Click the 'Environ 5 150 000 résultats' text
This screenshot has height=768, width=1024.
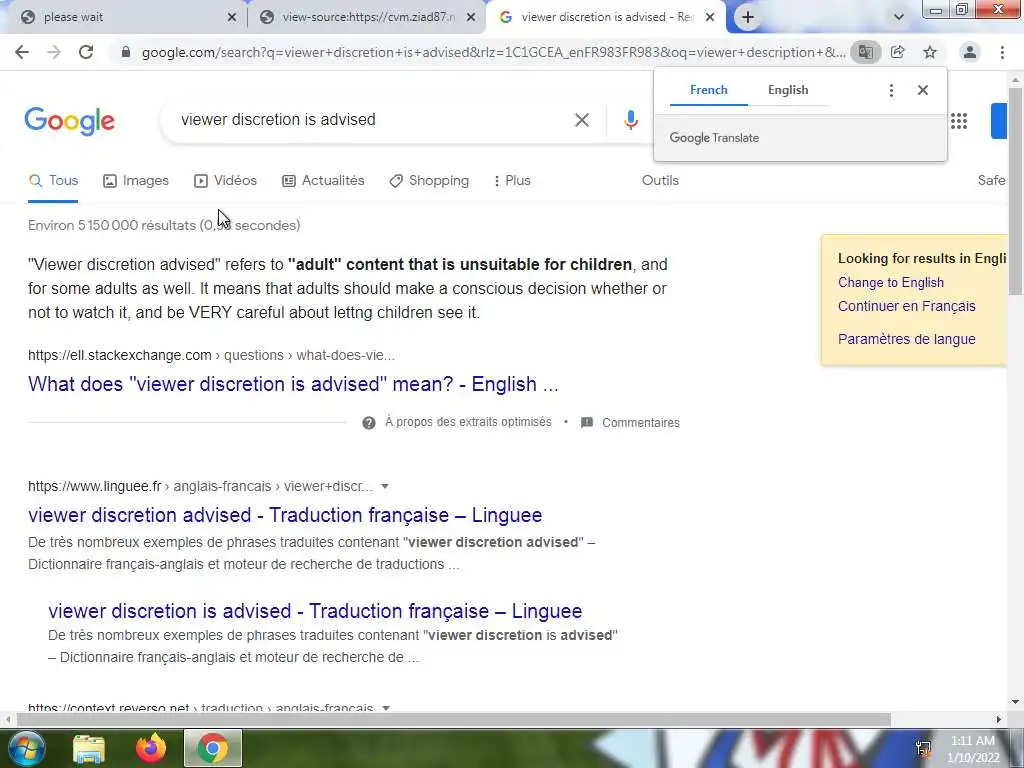click(x=164, y=225)
